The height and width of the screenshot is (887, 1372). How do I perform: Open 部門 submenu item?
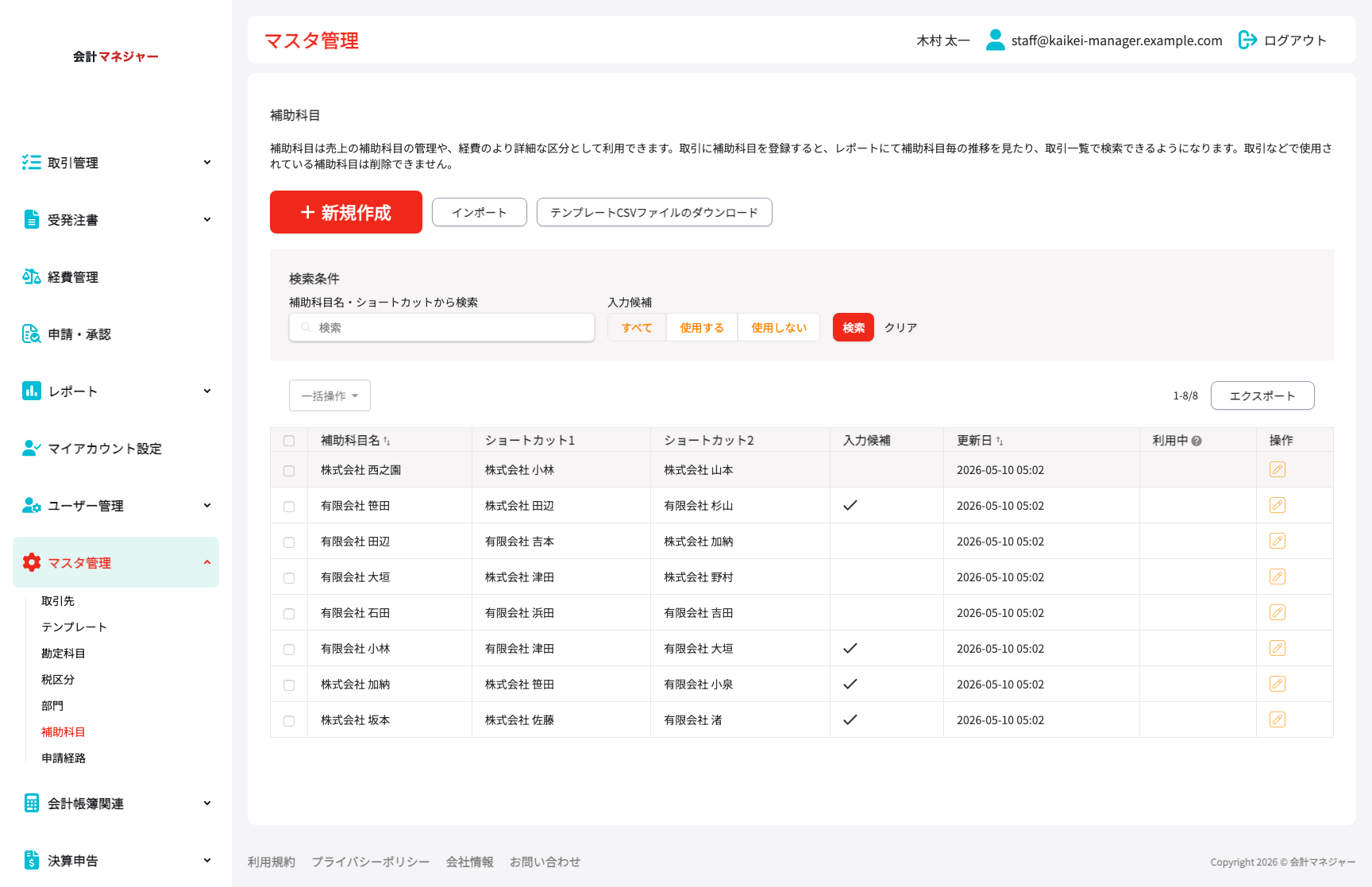(x=52, y=706)
